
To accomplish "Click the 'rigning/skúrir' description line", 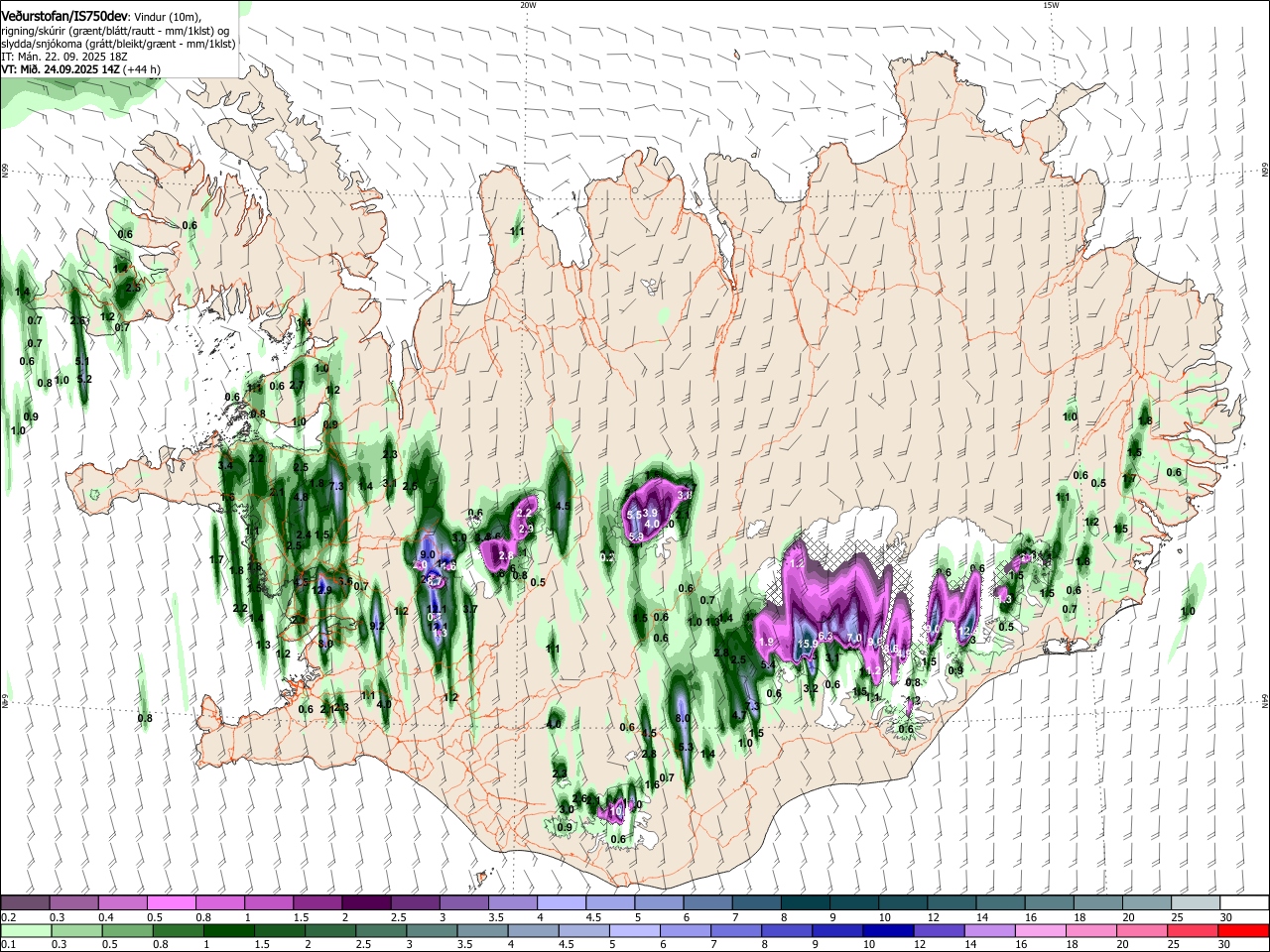I will pyautogui.click(x=117, y=31).
